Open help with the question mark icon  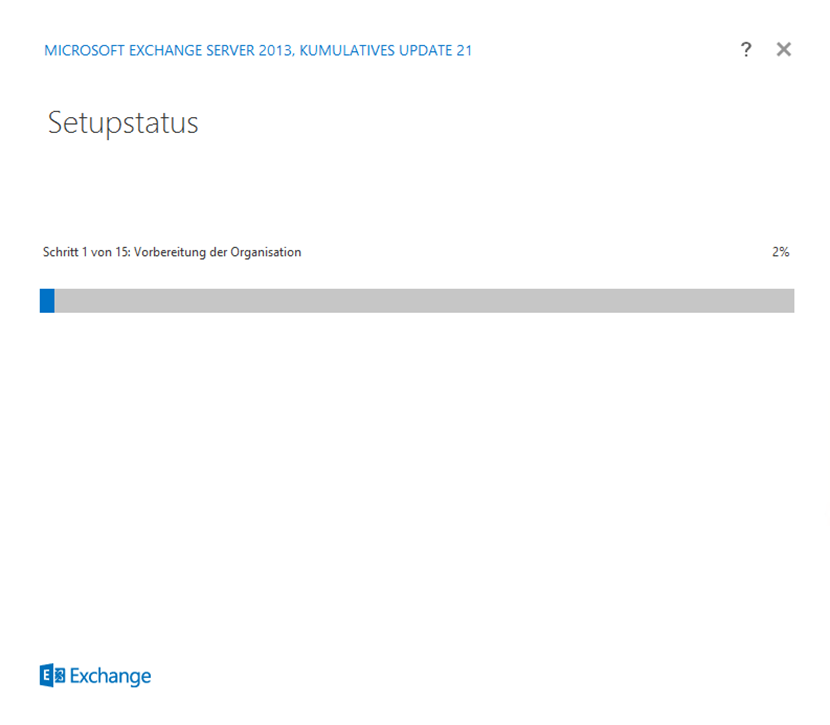(745, 50)
